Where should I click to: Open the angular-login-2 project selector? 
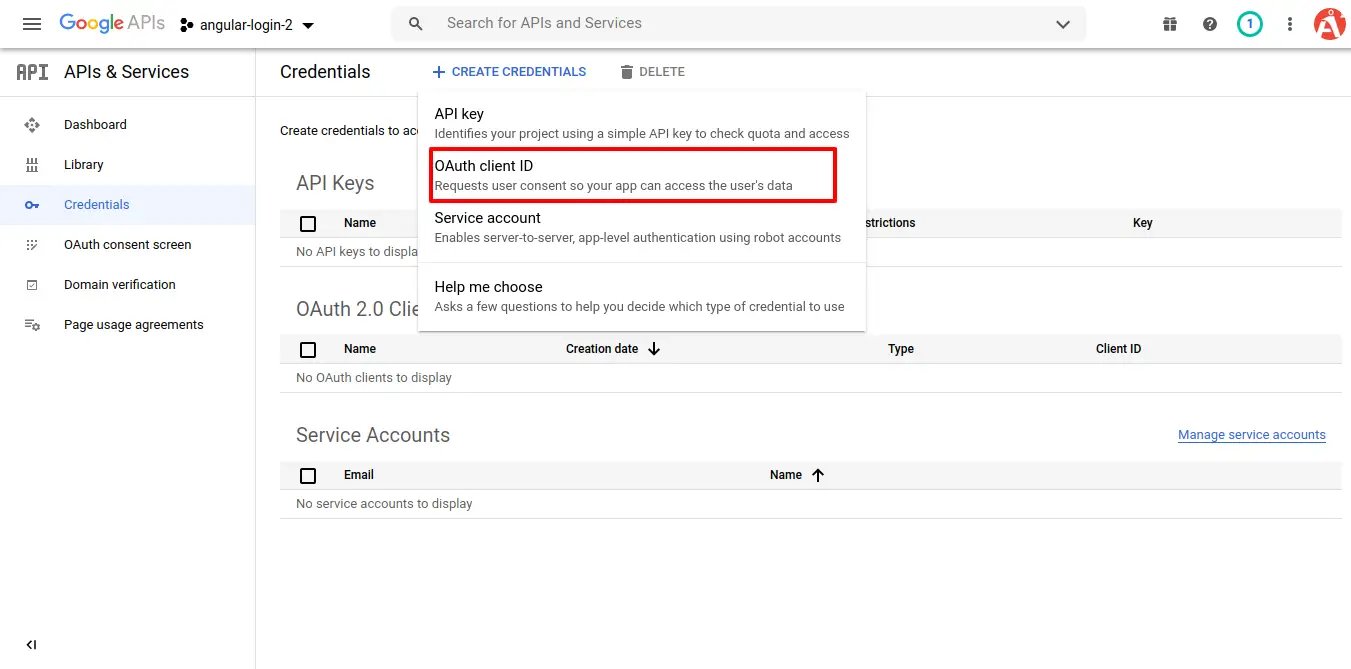point(247,25)
